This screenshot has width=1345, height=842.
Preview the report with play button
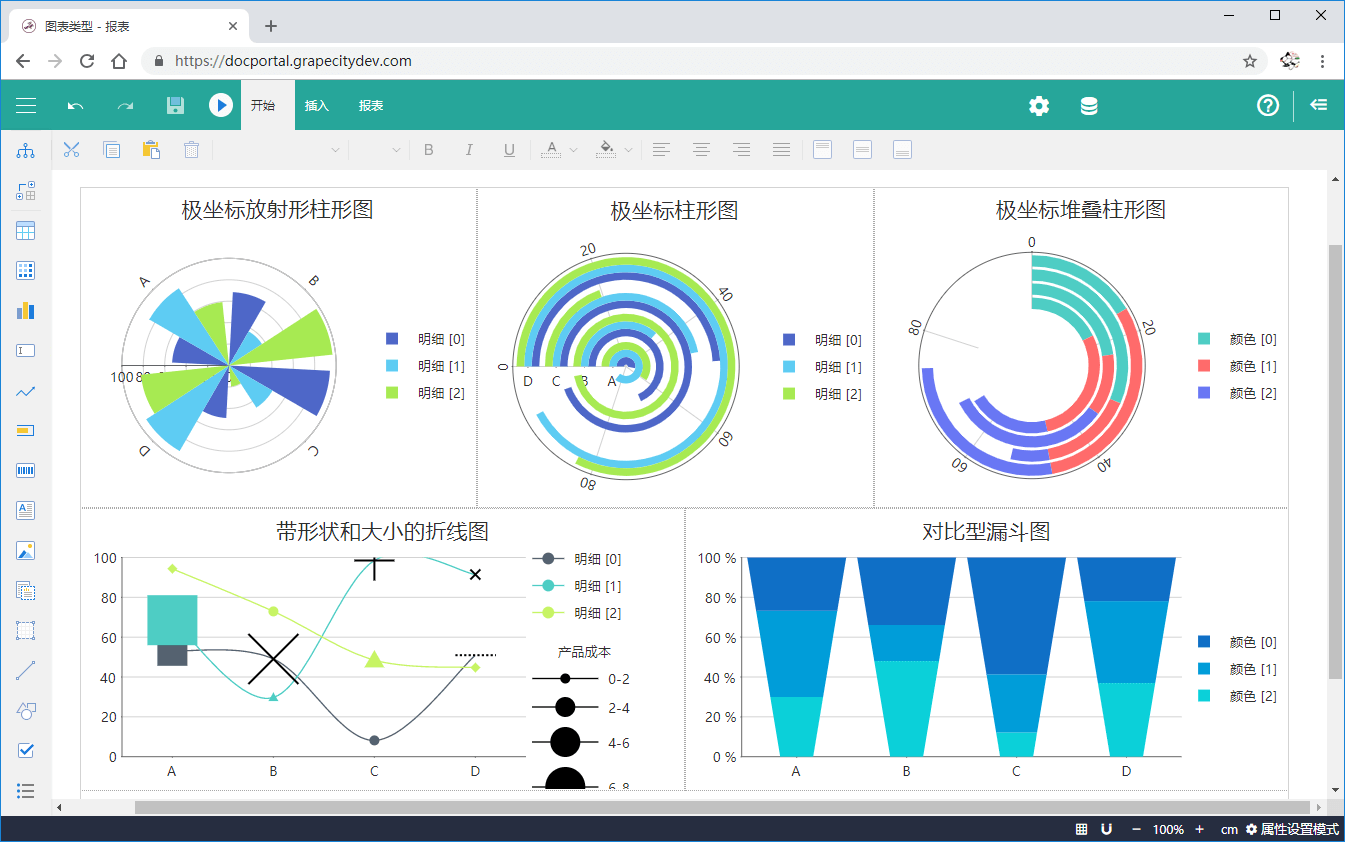tap(221, 105)
